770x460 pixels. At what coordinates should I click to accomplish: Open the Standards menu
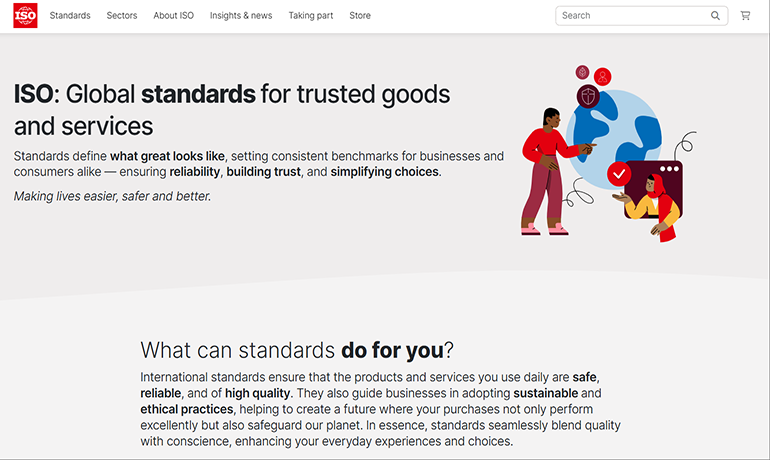[70, 16]
